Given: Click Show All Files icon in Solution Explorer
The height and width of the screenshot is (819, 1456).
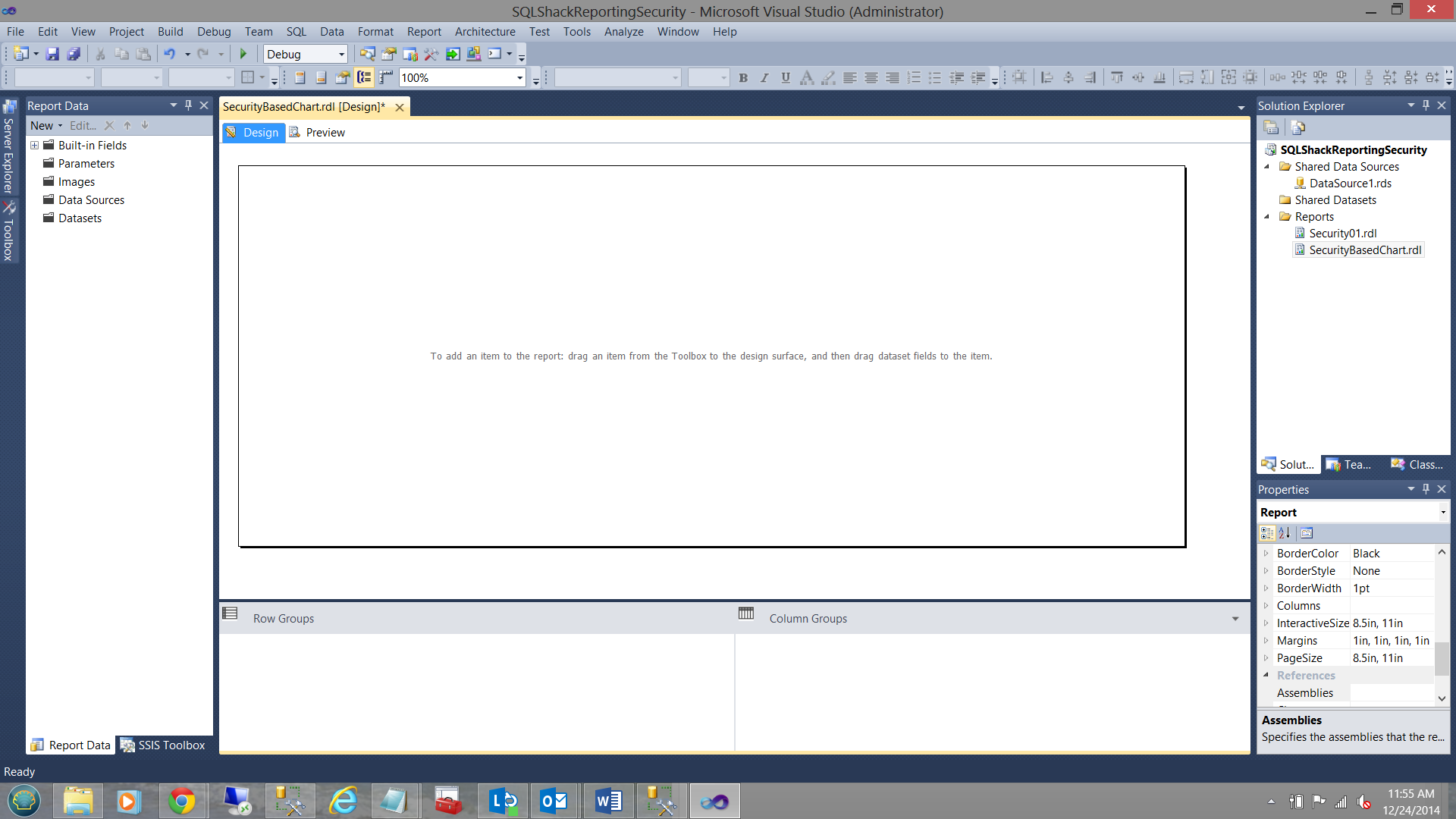Looking at the screenshot, I should [x=1298, y=127].
